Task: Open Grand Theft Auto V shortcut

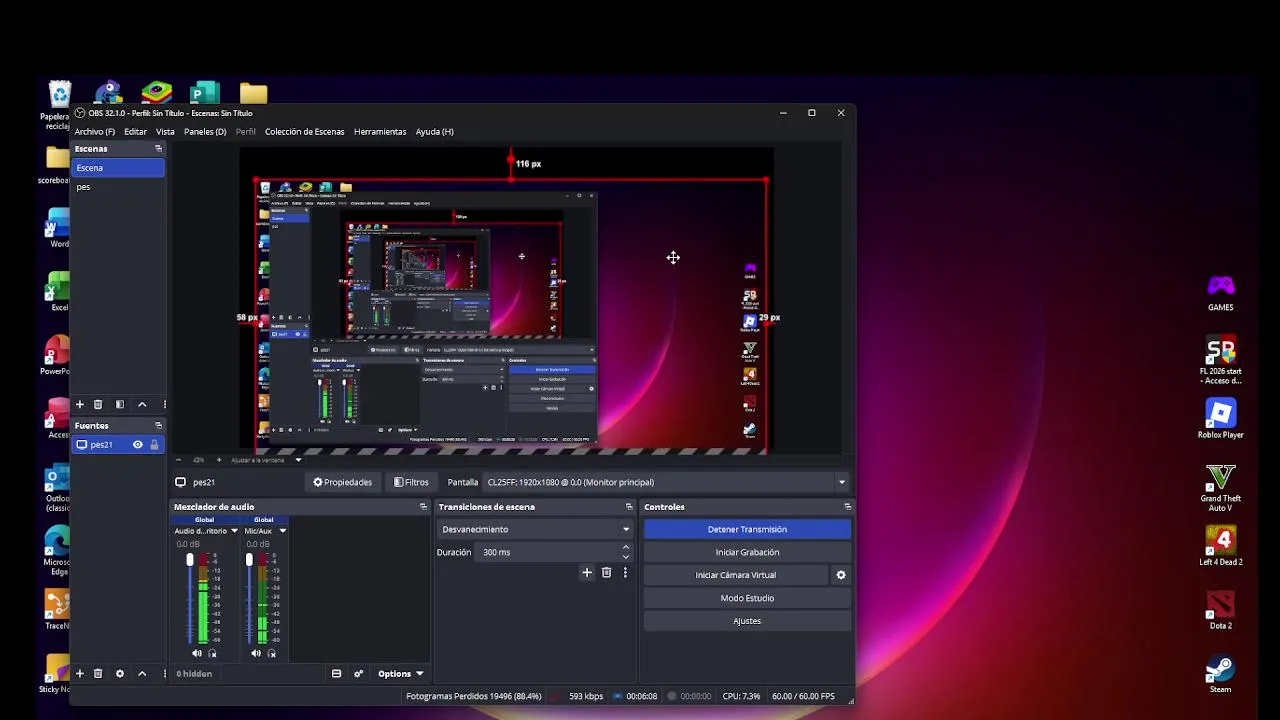Action: [1220, 486]
